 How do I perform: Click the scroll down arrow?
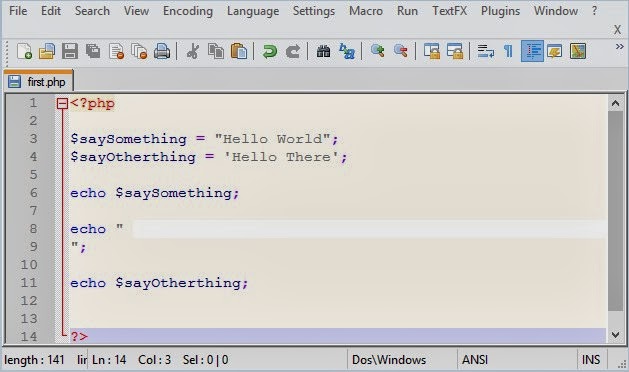coord(615,334)
